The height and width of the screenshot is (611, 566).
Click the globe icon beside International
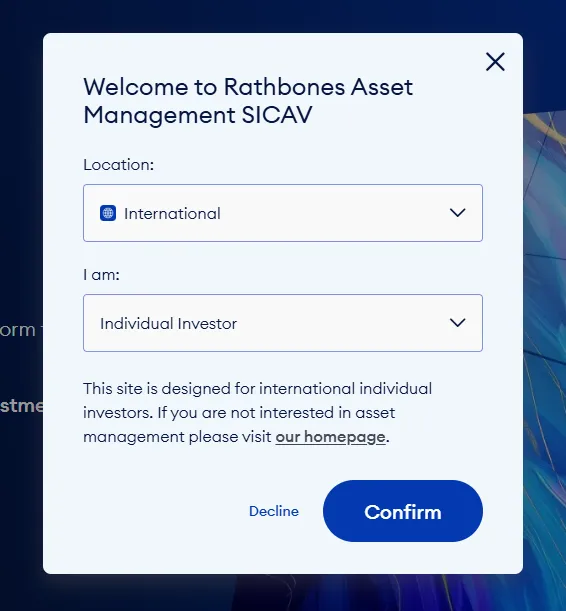pyautogui.click(x=108, y=213)
